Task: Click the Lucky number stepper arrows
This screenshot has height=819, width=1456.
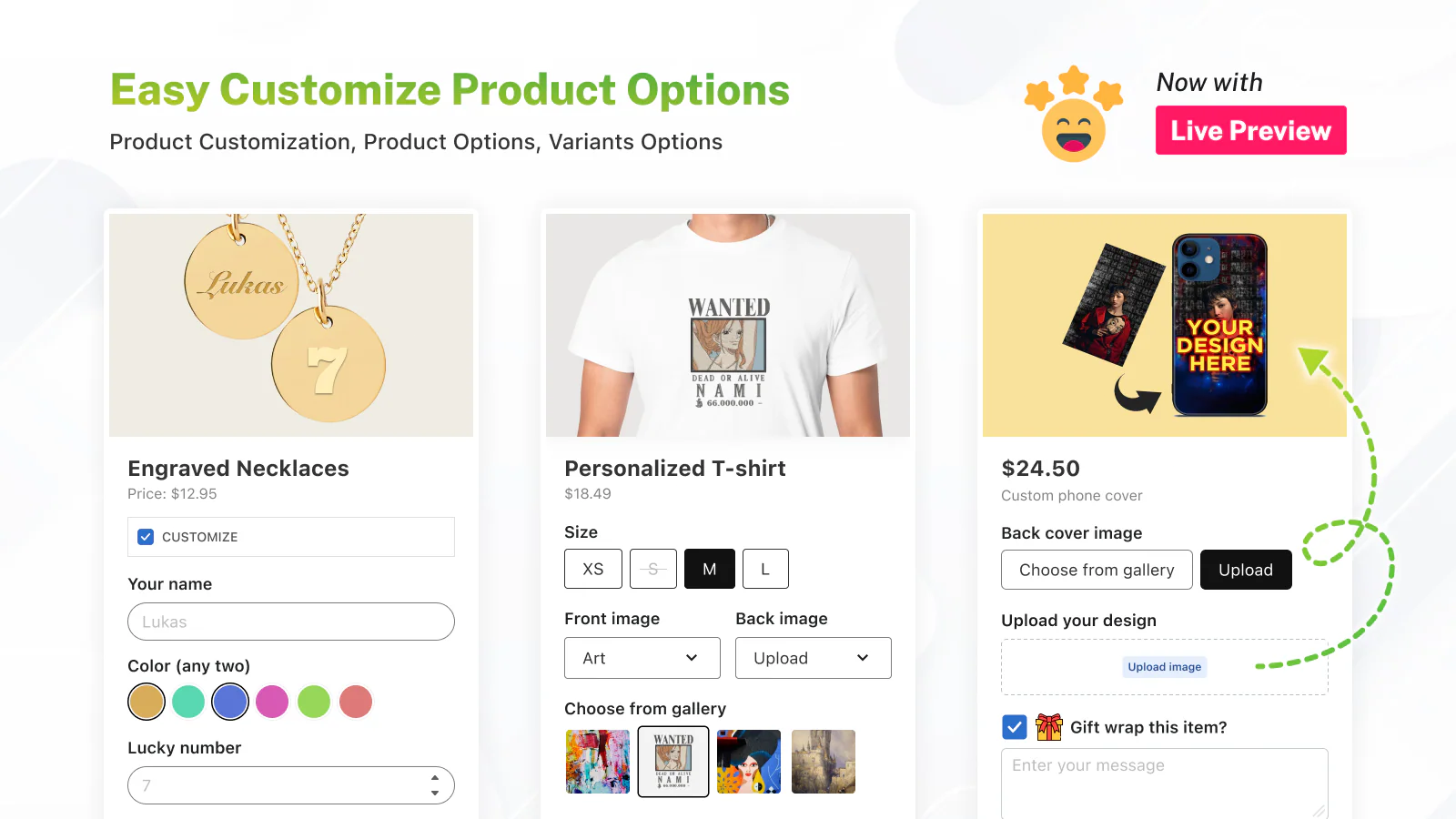Action: 435,785
